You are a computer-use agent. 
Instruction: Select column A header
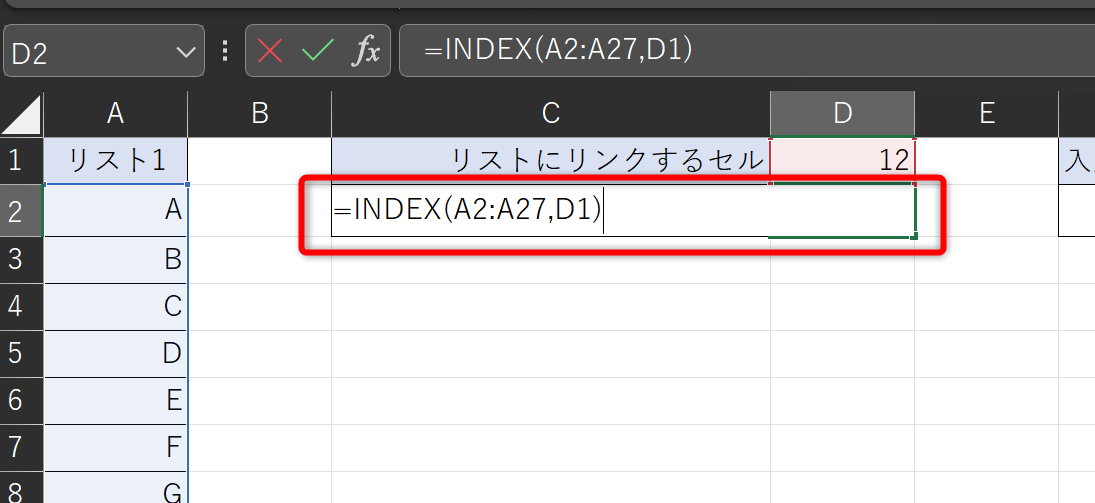115,114
